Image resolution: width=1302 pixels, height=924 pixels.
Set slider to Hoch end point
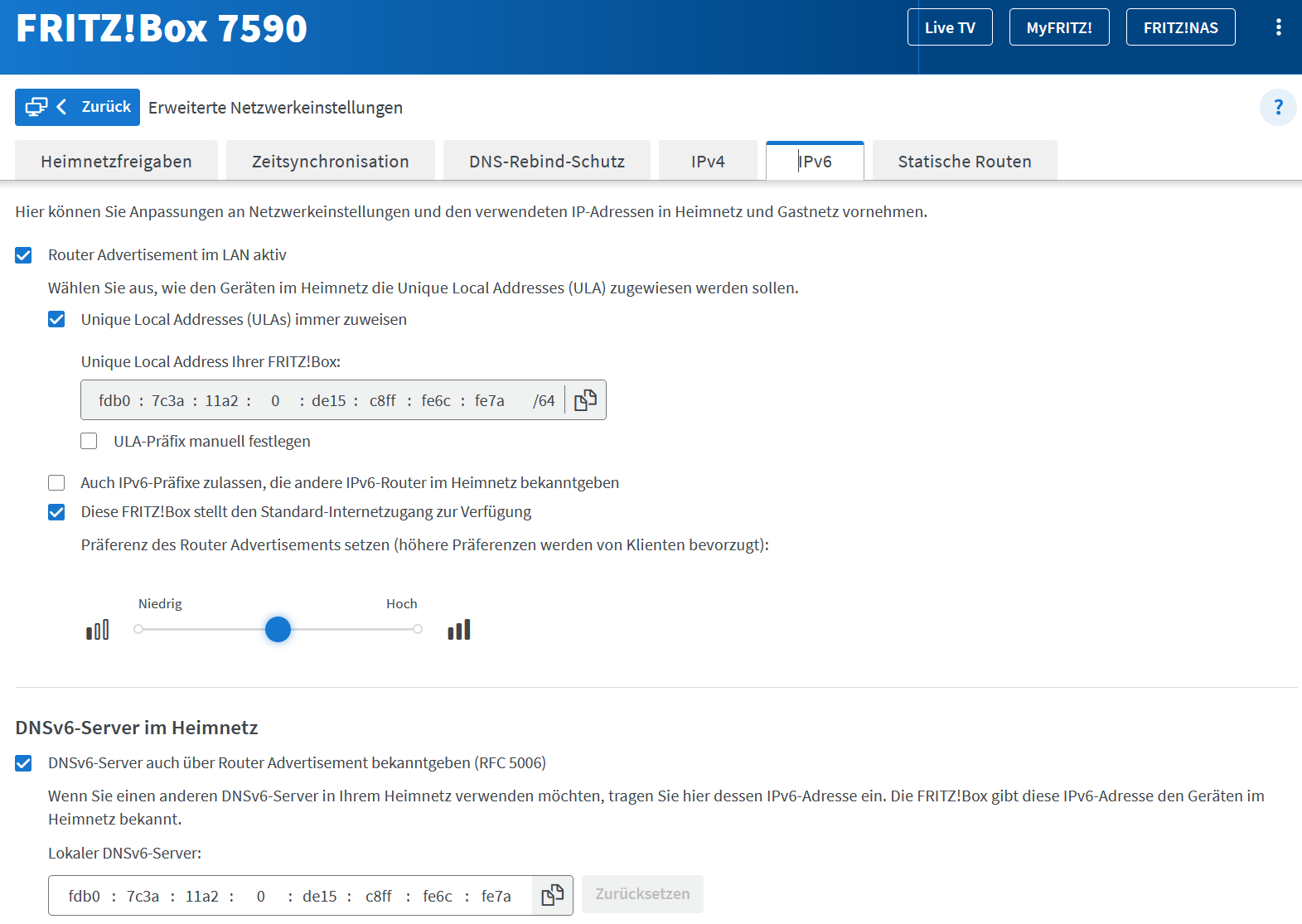pos(418,630)
